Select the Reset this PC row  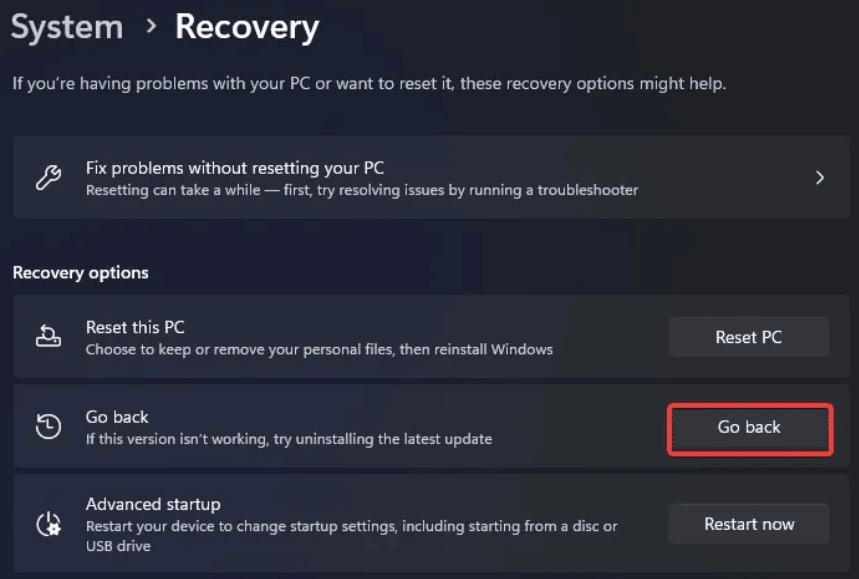(x=350, y=336)
